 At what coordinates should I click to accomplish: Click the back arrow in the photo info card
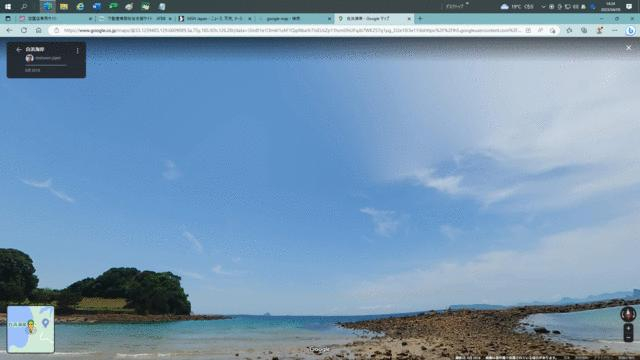[x=18, y=49]
